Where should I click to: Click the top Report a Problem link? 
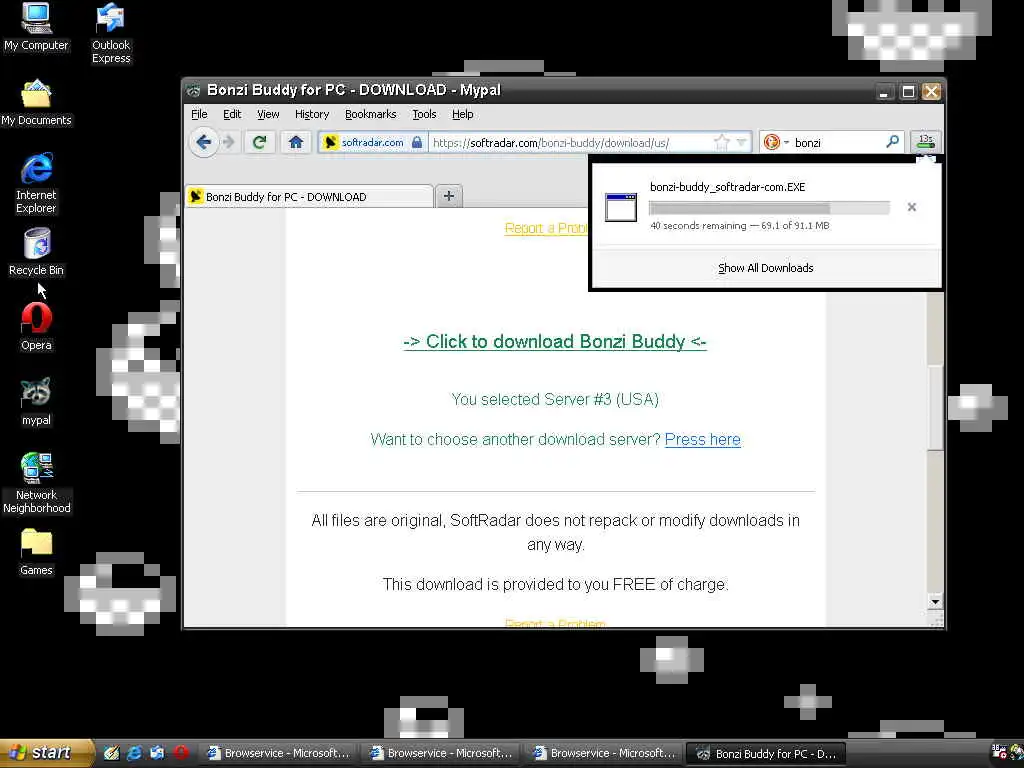[547, 228]
